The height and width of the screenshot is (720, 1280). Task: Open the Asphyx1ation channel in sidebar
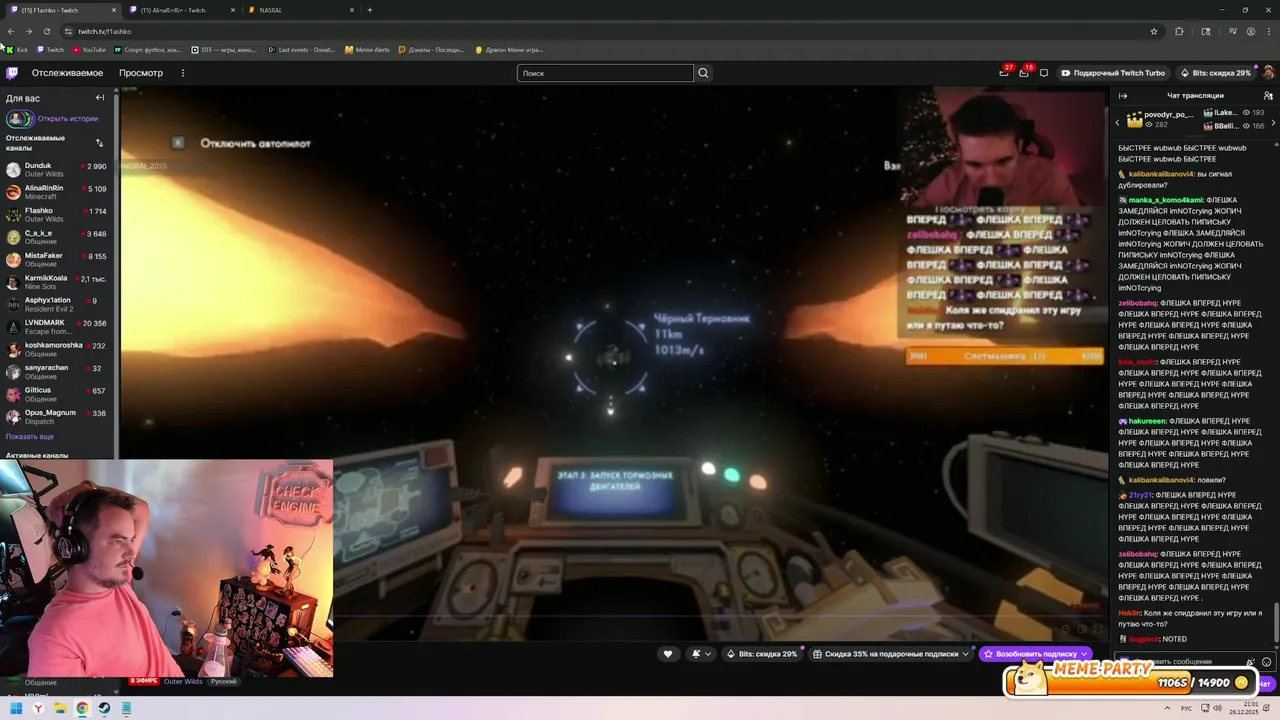tap(58, 304)
